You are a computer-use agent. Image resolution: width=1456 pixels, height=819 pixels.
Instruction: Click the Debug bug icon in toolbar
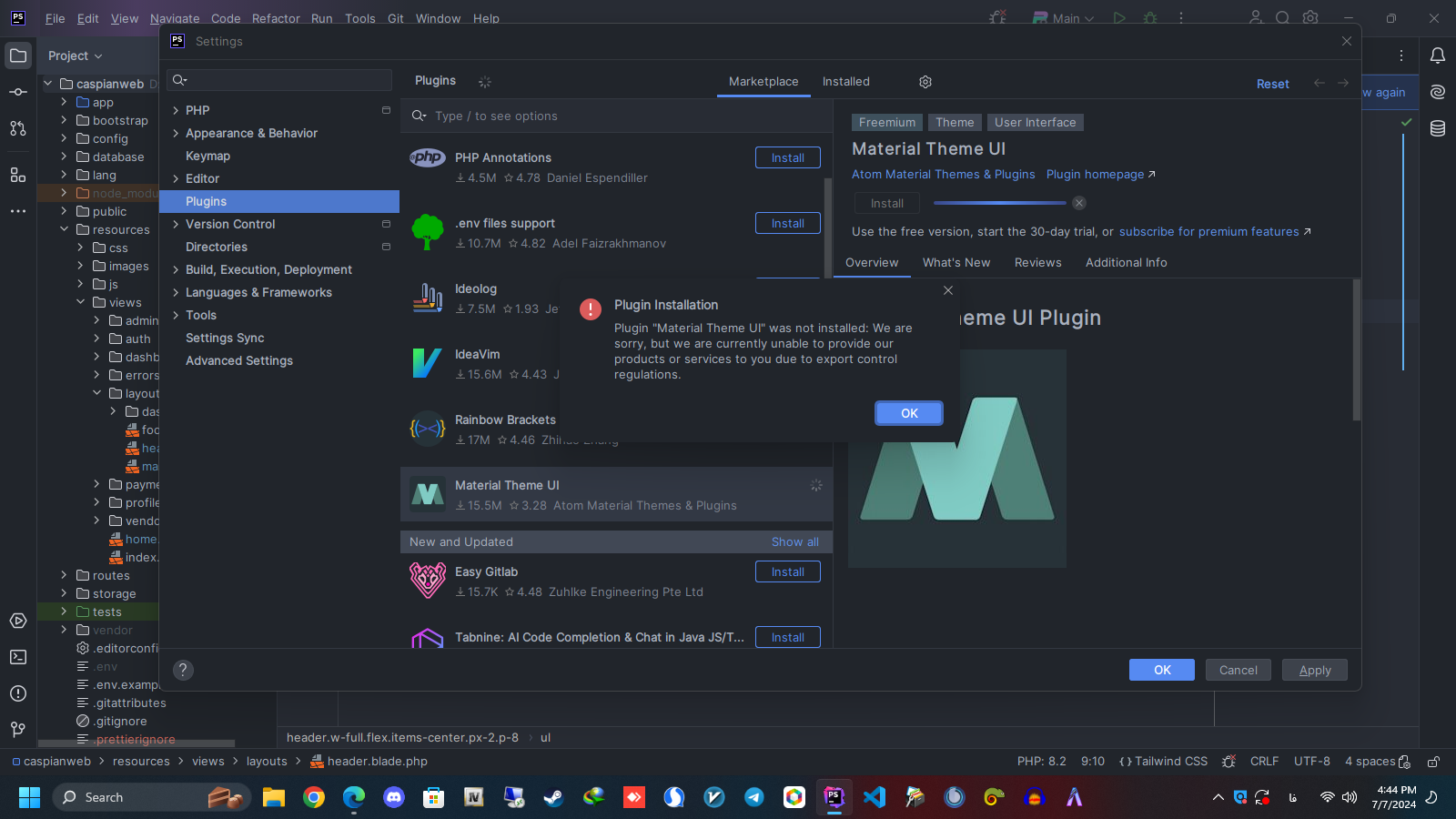click(x=1150, y=17)
